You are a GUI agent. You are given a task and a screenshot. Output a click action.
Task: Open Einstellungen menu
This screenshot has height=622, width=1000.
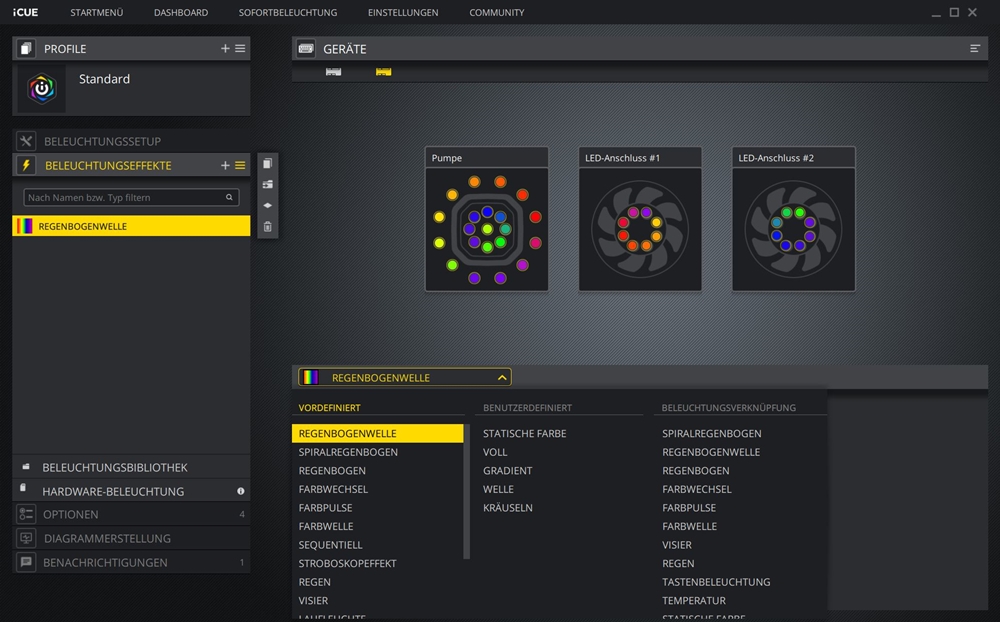(403, 12)
